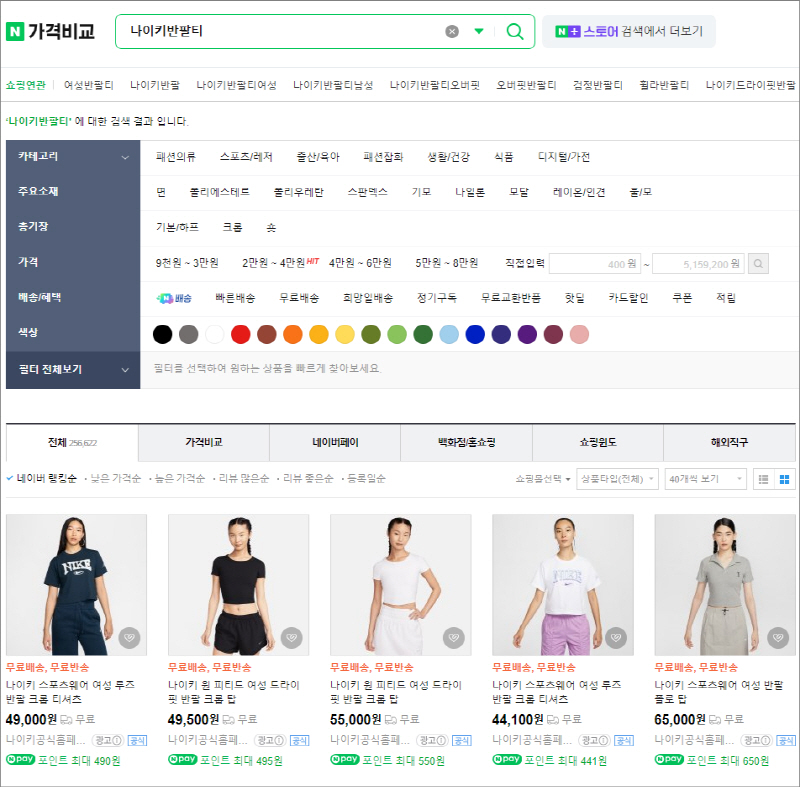Screen dimensions: 800x787
Task: Wishlist heart on the 55,000원 product
Action: pyautogui.click(x=454, y=638)
